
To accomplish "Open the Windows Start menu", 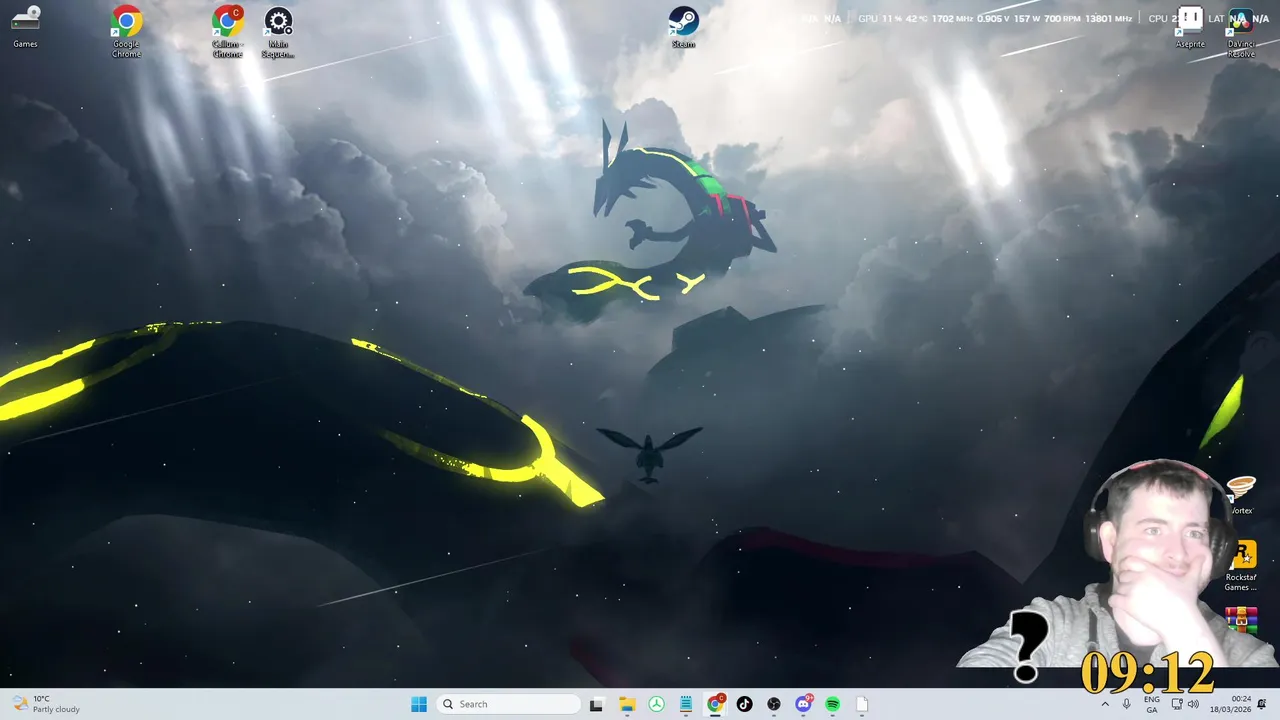I will point(419,704).
